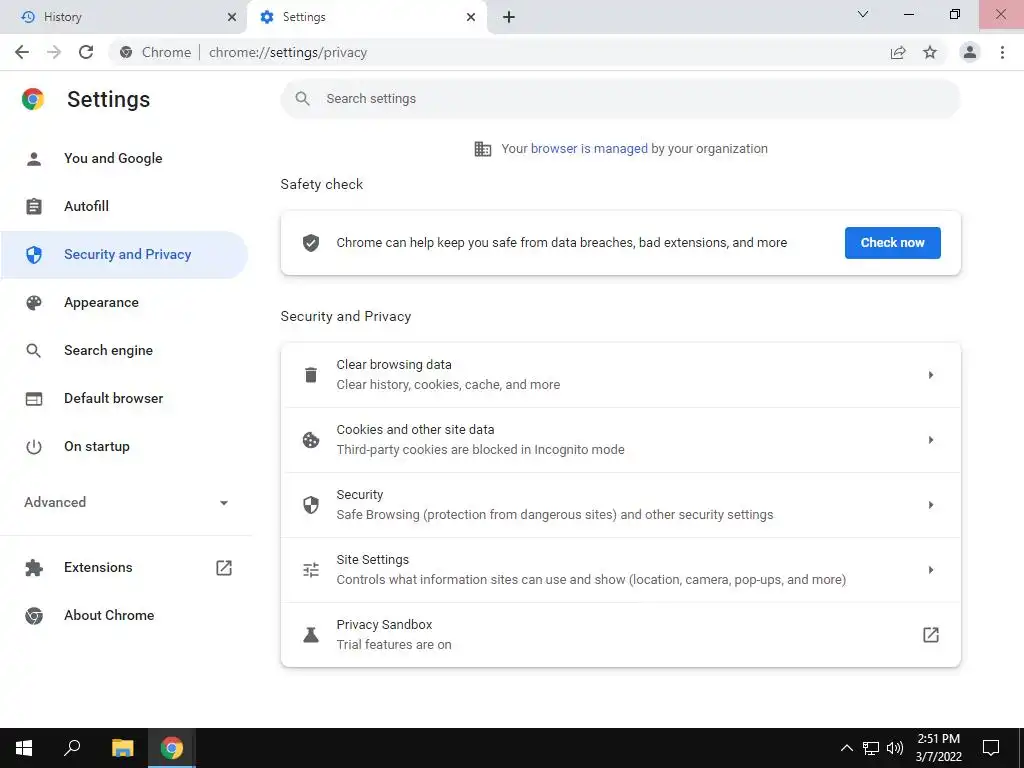Image resolution: width=1024 pixels, height=768 pixels.
Task: Click 'Third-party cookies are blocked in Incognito mode' text
Action: pos(480,450)
